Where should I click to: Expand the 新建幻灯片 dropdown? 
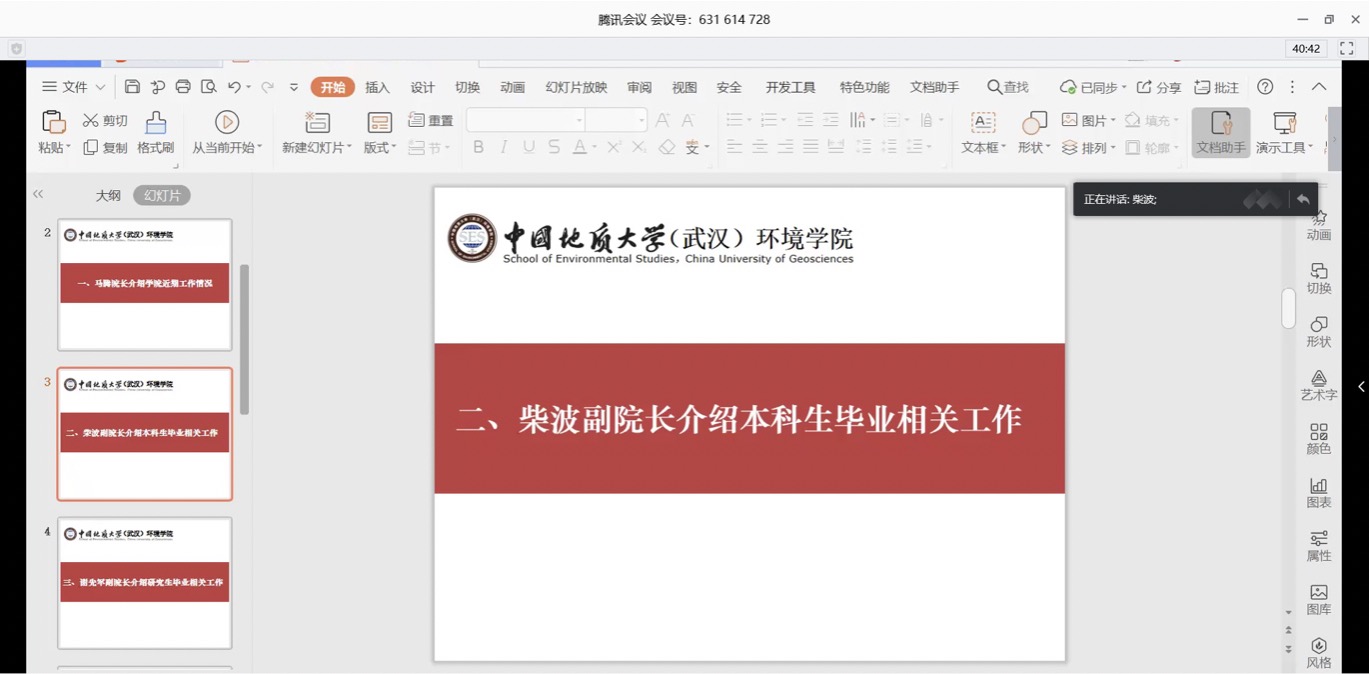pos(317,148)
